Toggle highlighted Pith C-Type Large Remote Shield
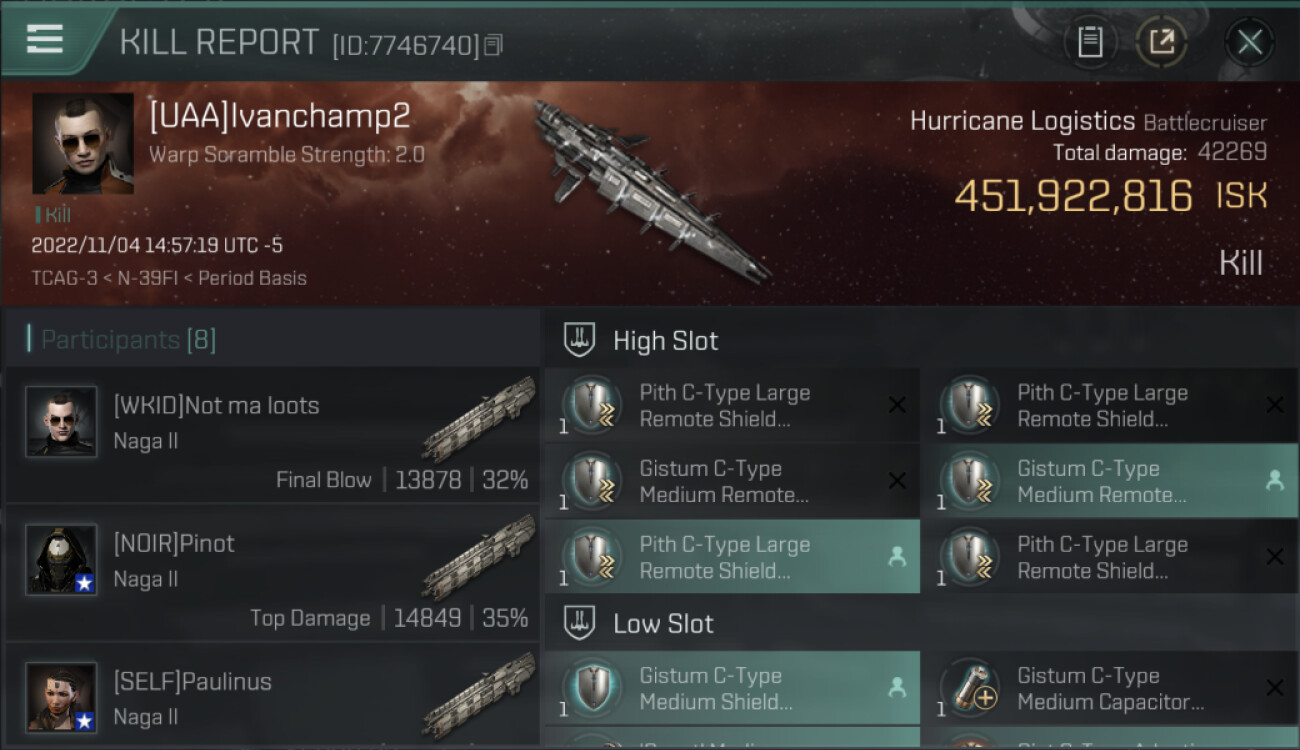 click(731, 557)
